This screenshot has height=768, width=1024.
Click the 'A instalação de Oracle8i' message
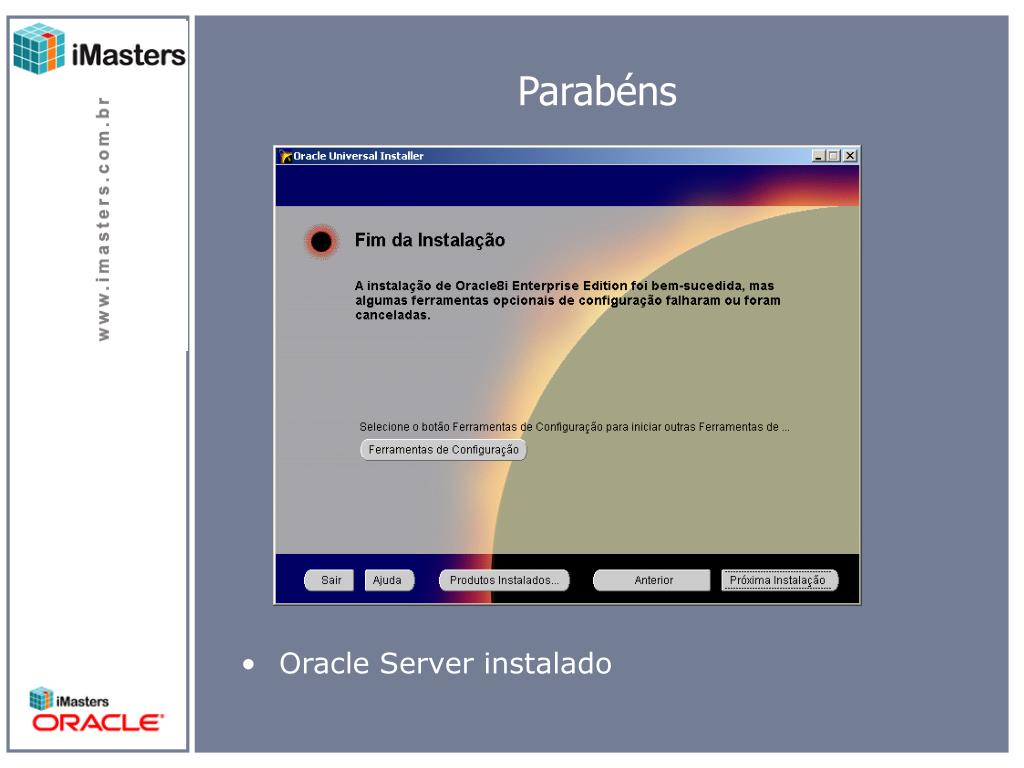click(x=568, y=300)
